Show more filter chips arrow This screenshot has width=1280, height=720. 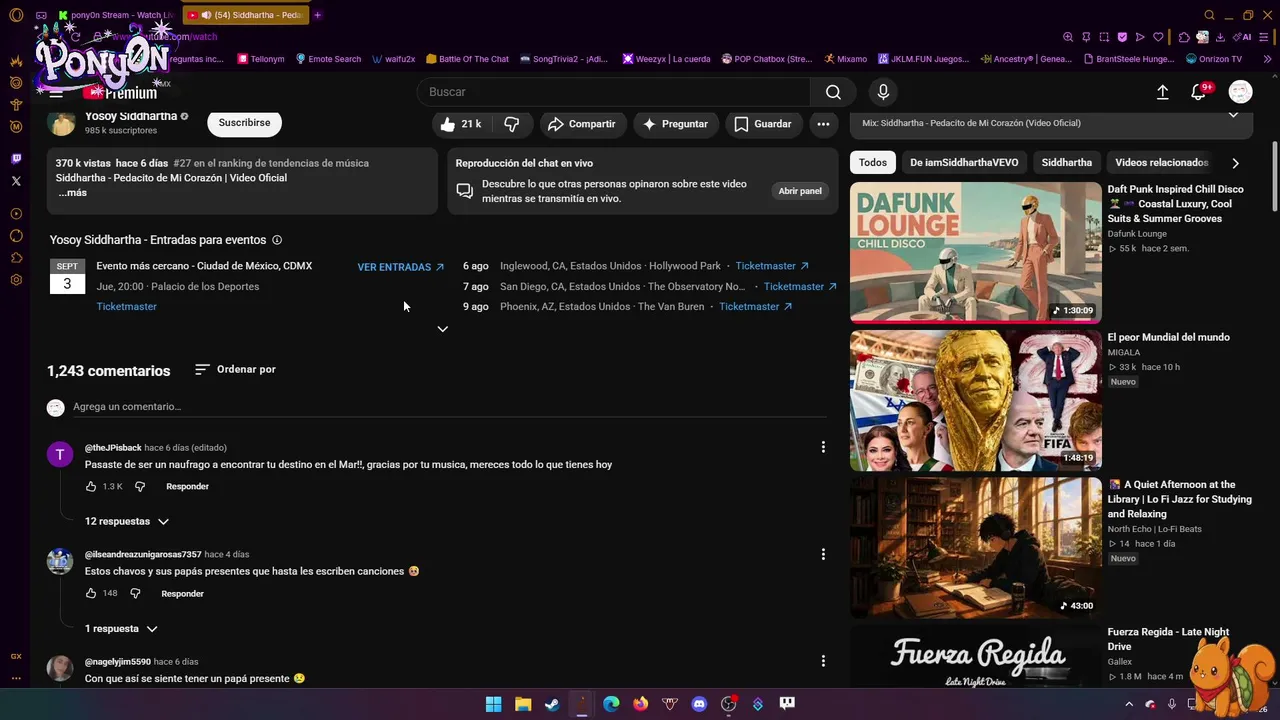(1235, 163)
